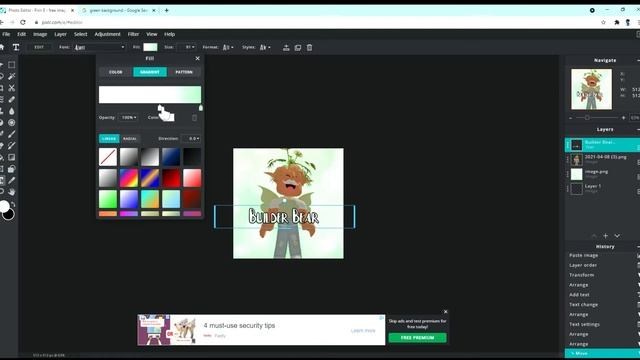Open the text Size dropdown
The width and height of the screenshot is (640, 360).
pos(187,47)
